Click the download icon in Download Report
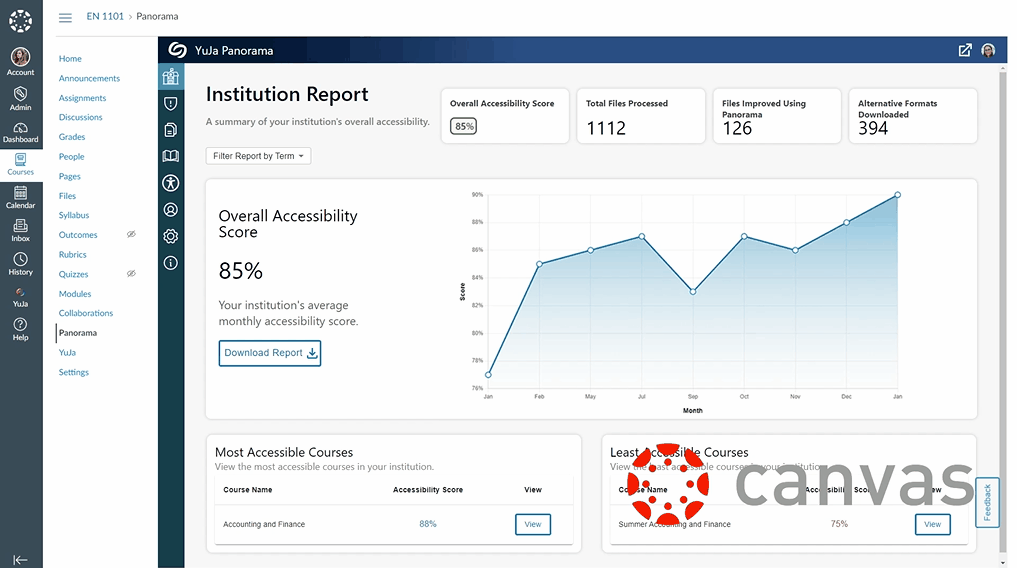The image size is (1017, 568). coord(312,353)
